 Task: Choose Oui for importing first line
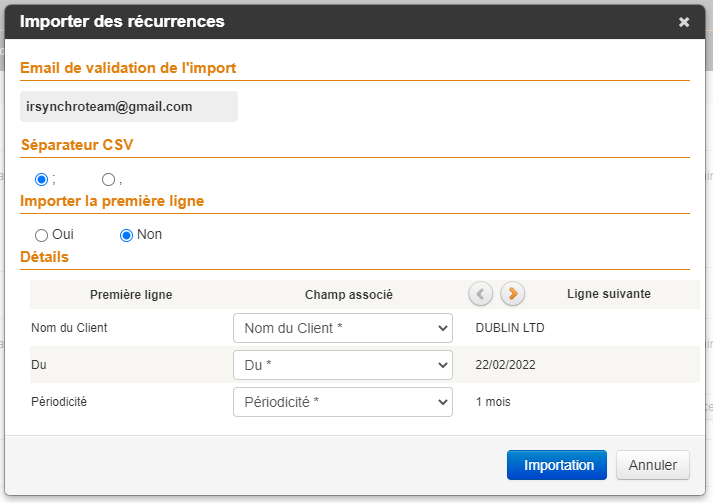pos(41,235)
